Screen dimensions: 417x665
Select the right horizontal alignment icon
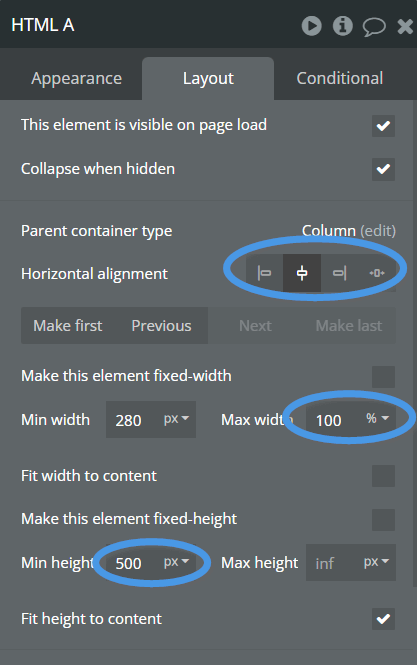[339, 273]
